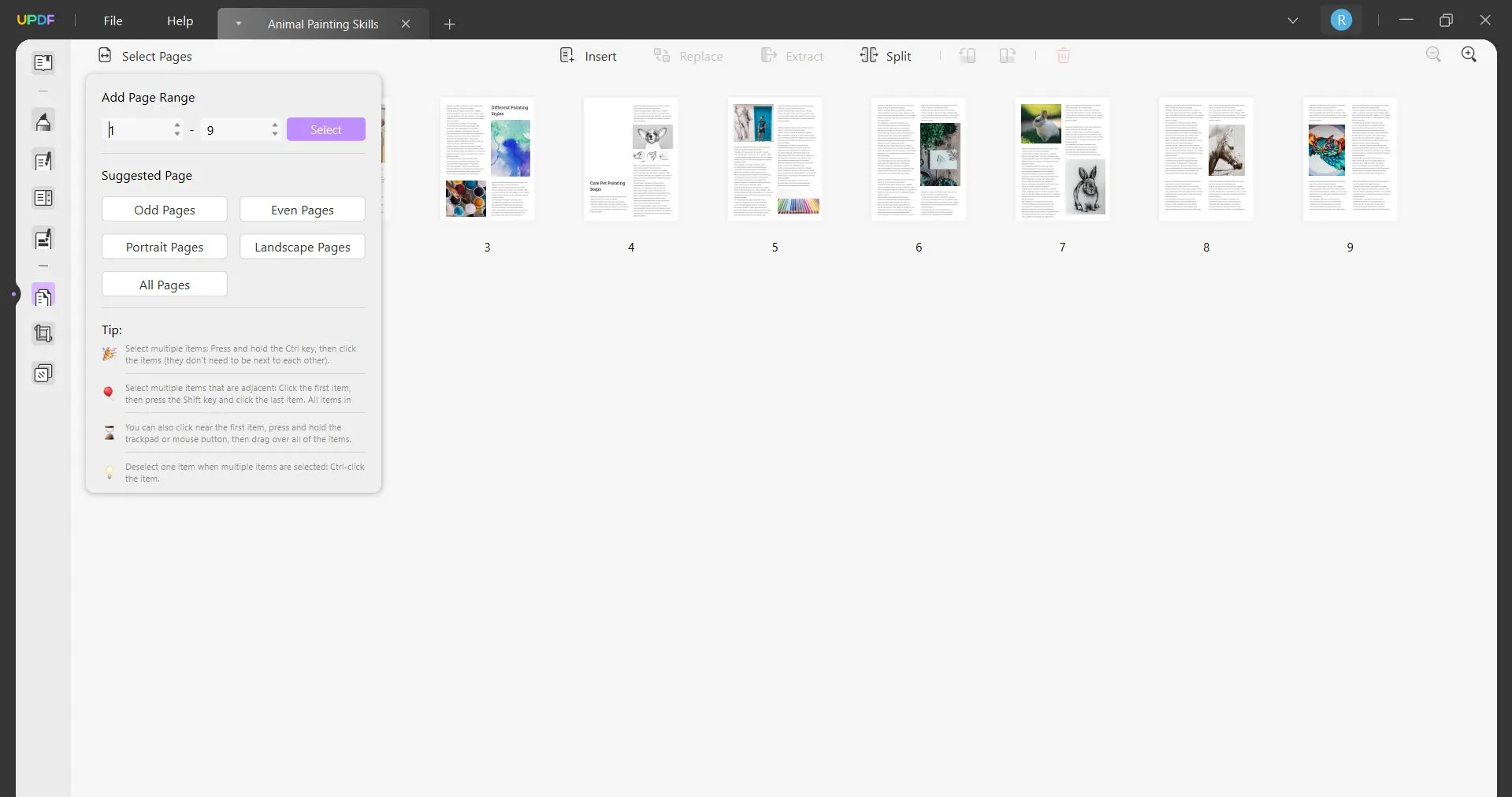This screenshot has height=797, width=1512.
Task: Rotate pages counterclockwise icon
Action: point(968,56)
